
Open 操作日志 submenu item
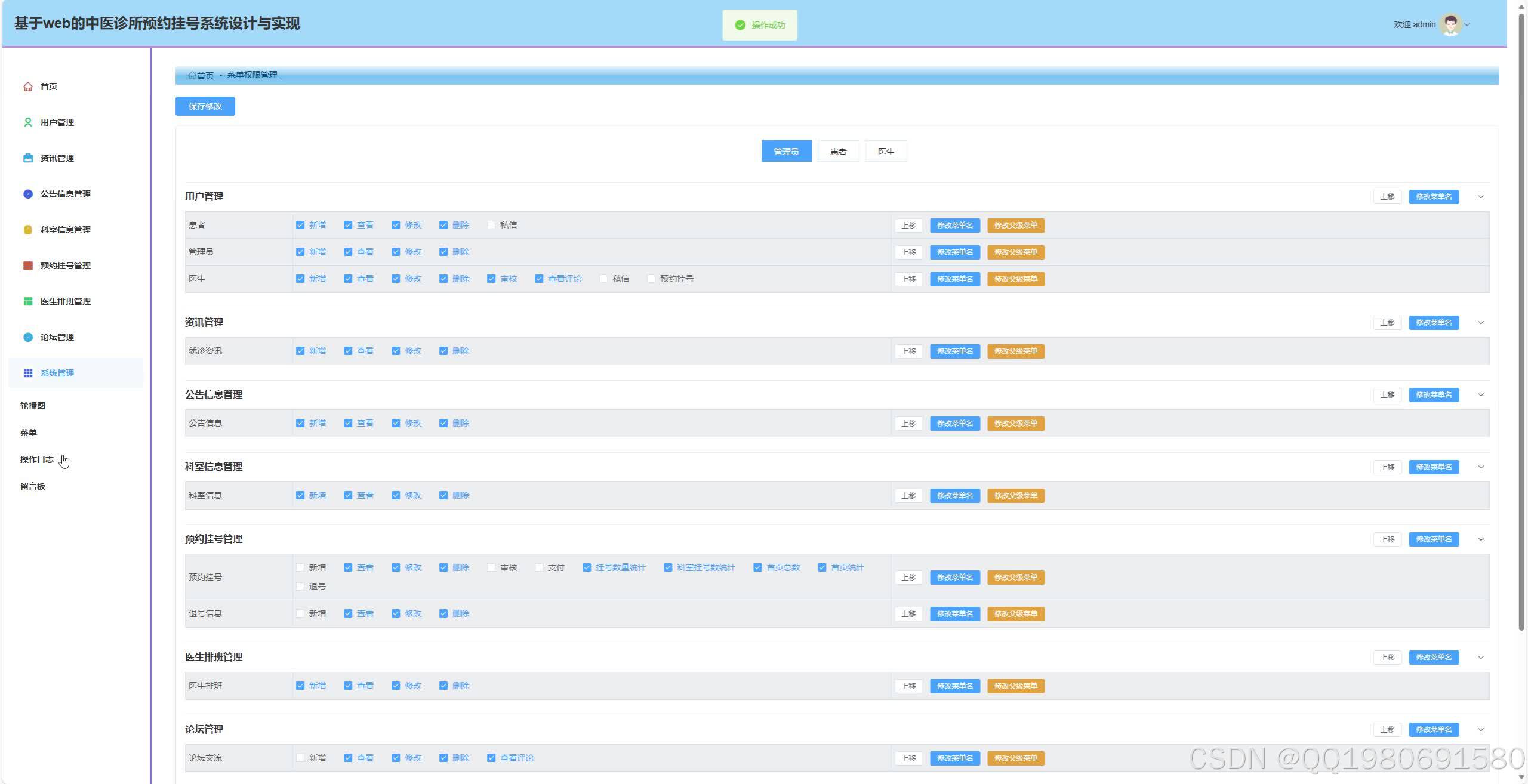37,459
